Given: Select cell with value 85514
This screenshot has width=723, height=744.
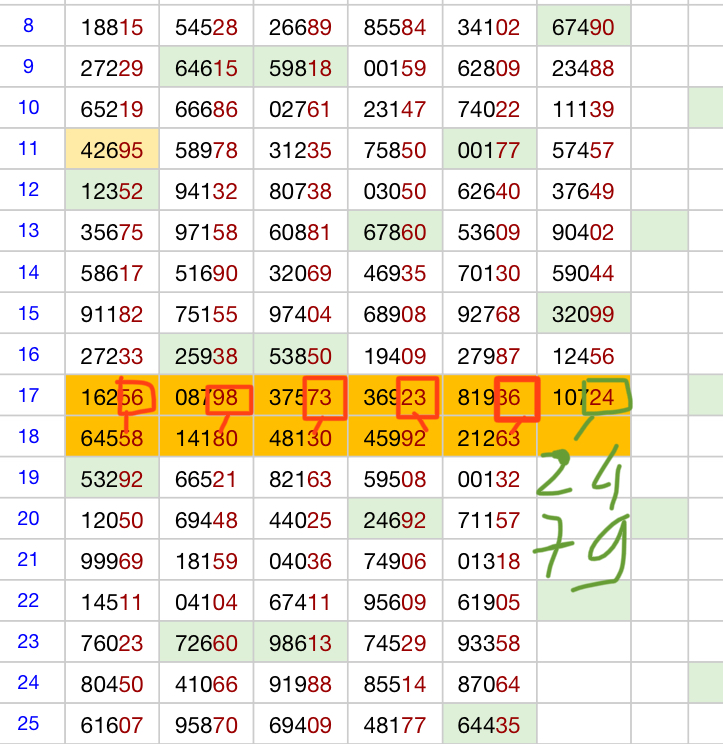Looking at the screenshot, I should click(x=395, y=684).
